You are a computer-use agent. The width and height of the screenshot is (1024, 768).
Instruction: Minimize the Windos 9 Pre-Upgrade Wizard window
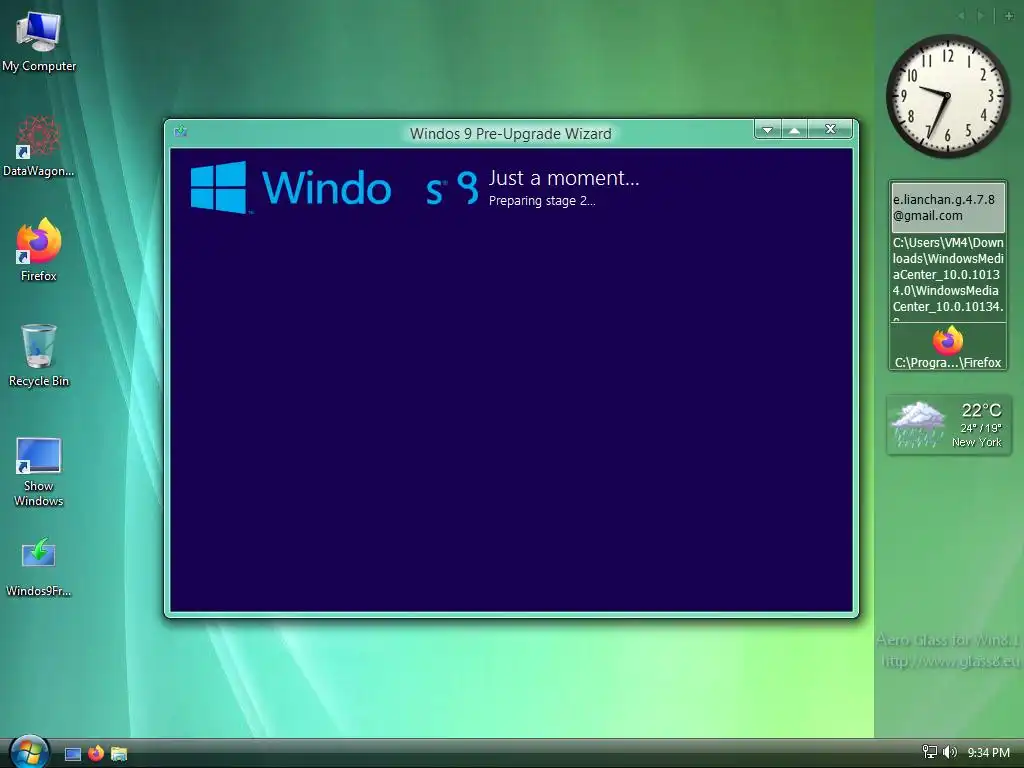click(768, 129)
